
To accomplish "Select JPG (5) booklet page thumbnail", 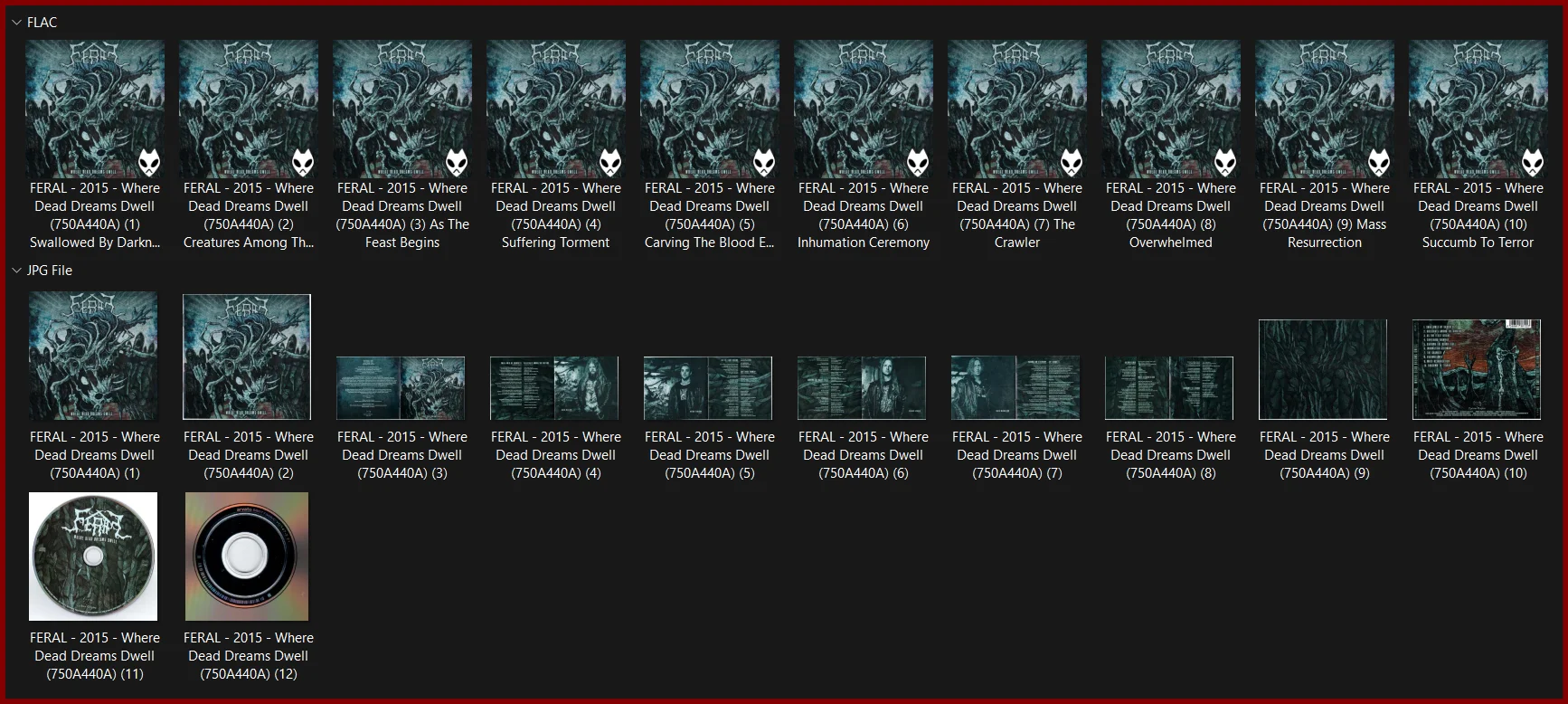I will click(x=708, y=388).
